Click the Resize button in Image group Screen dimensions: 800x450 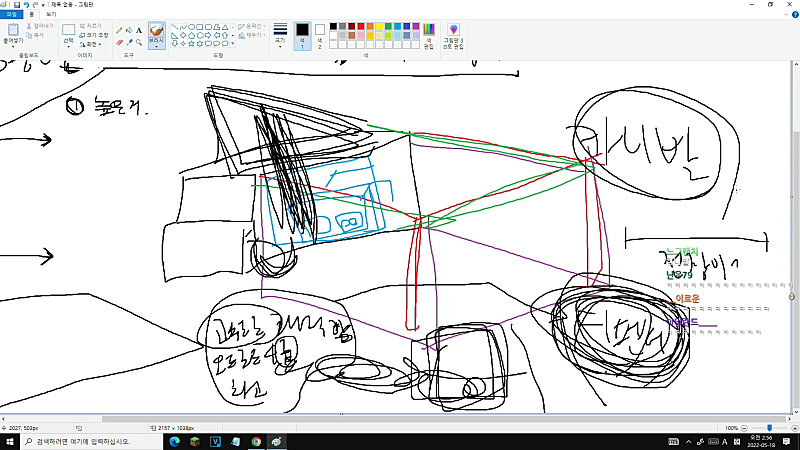click(94, 35)
